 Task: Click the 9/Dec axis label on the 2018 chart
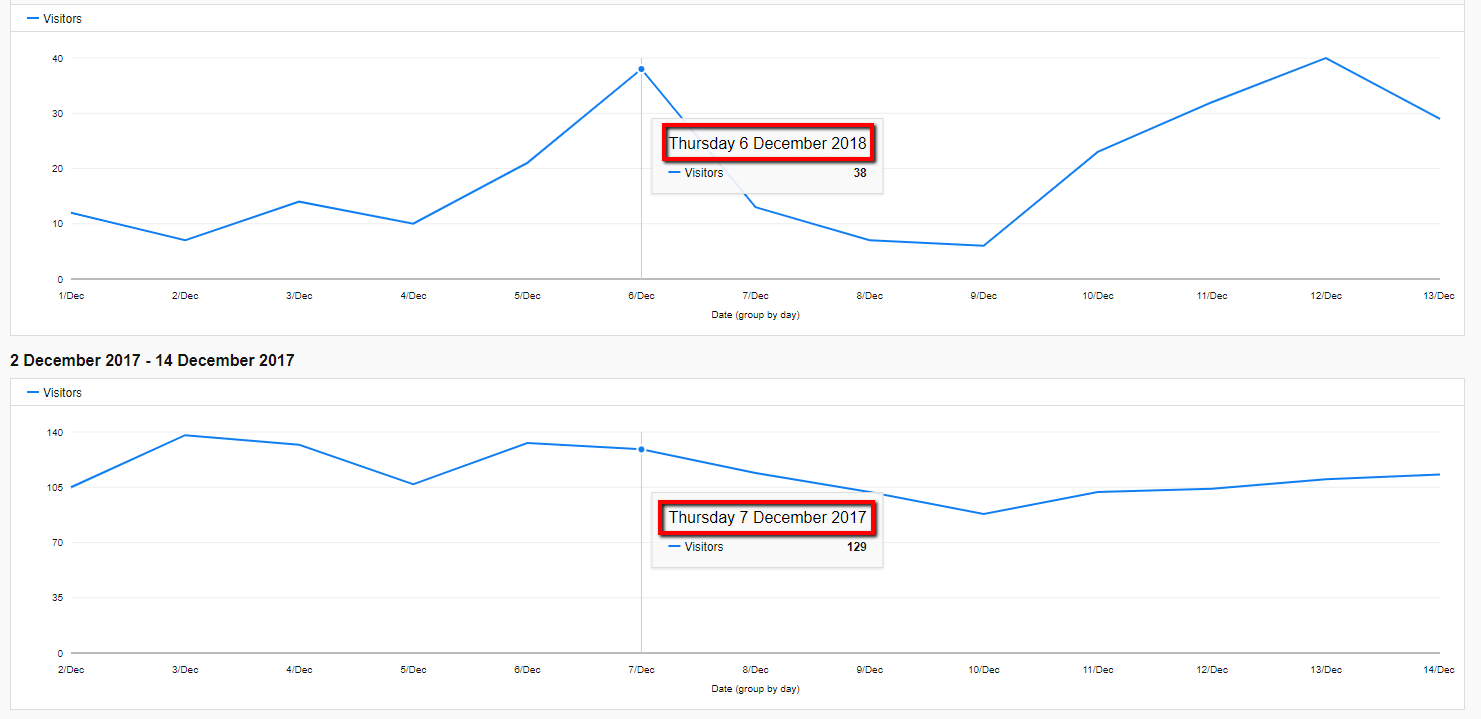(x=983, y=296)
